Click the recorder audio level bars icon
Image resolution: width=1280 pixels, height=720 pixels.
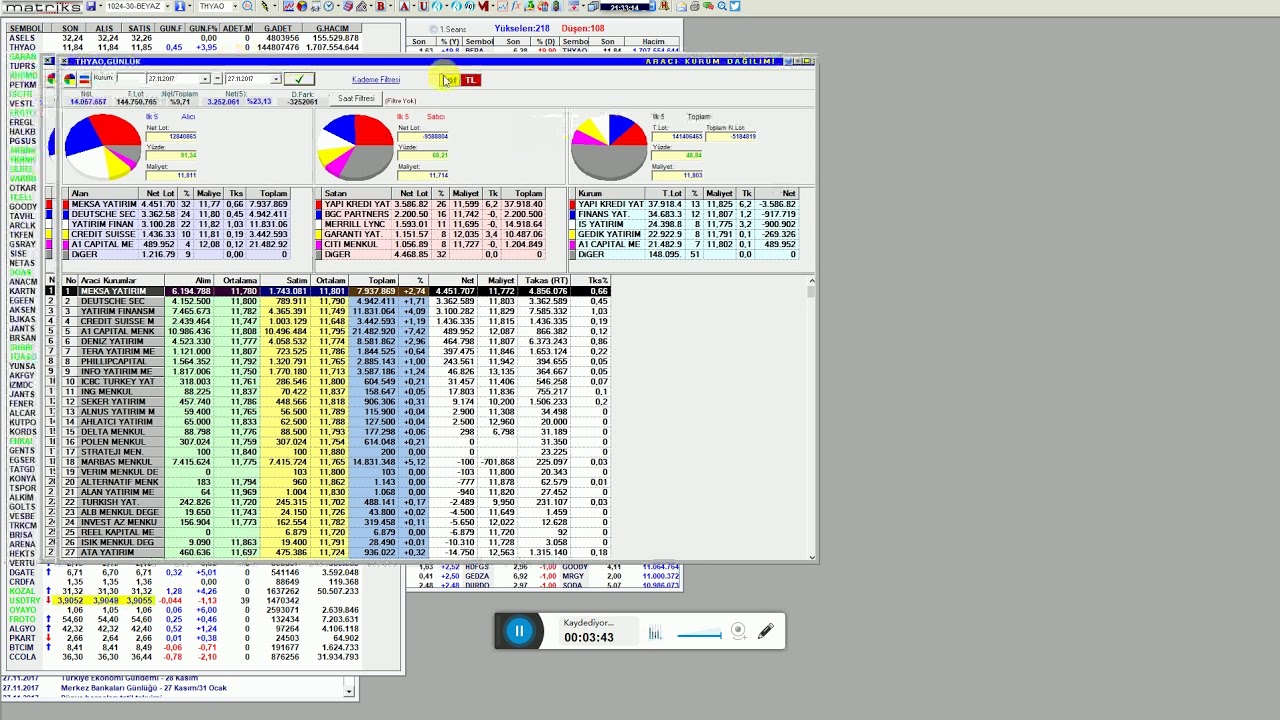pos(655,633)
